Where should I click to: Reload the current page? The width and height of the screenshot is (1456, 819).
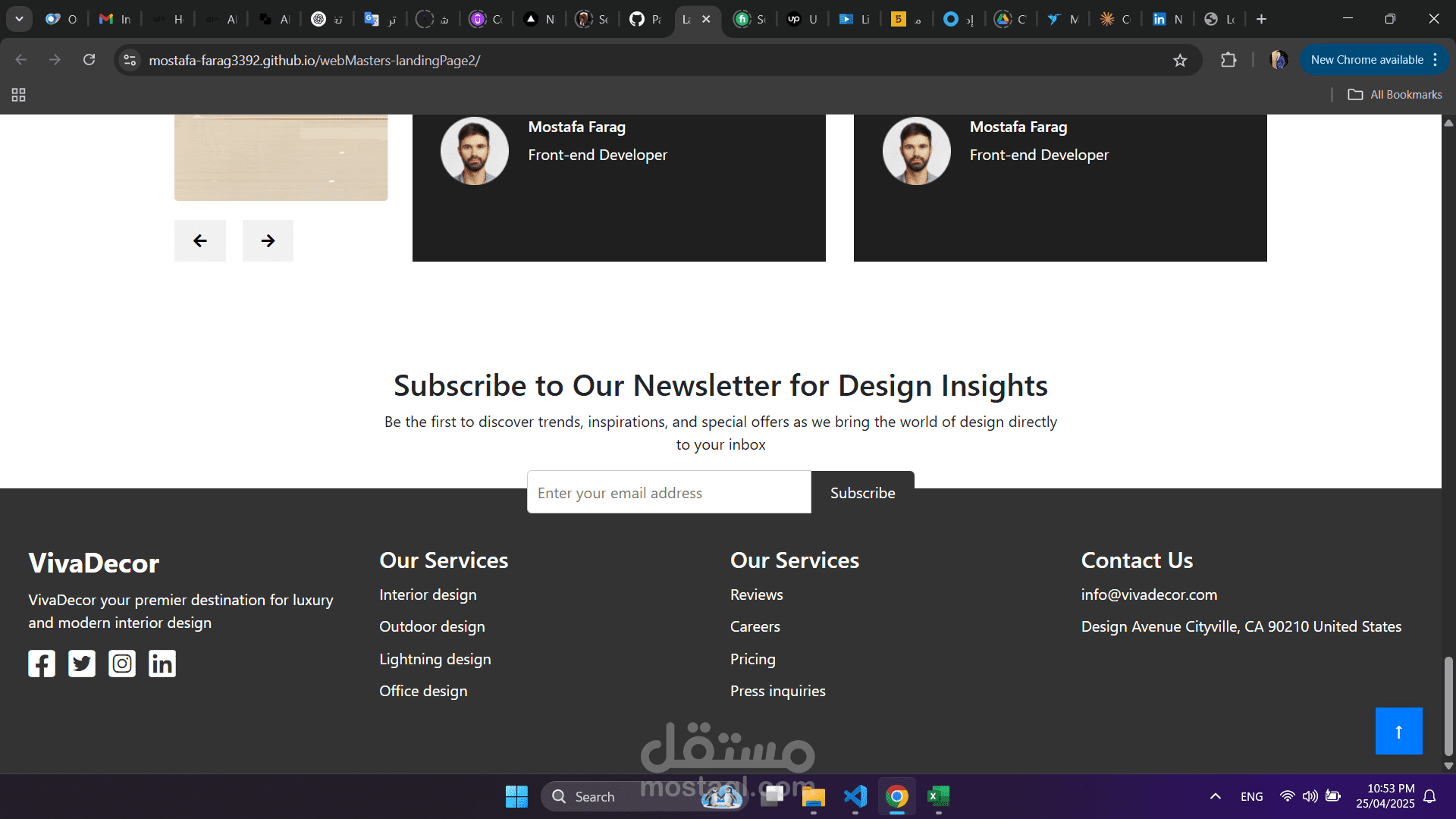(89, 60)
